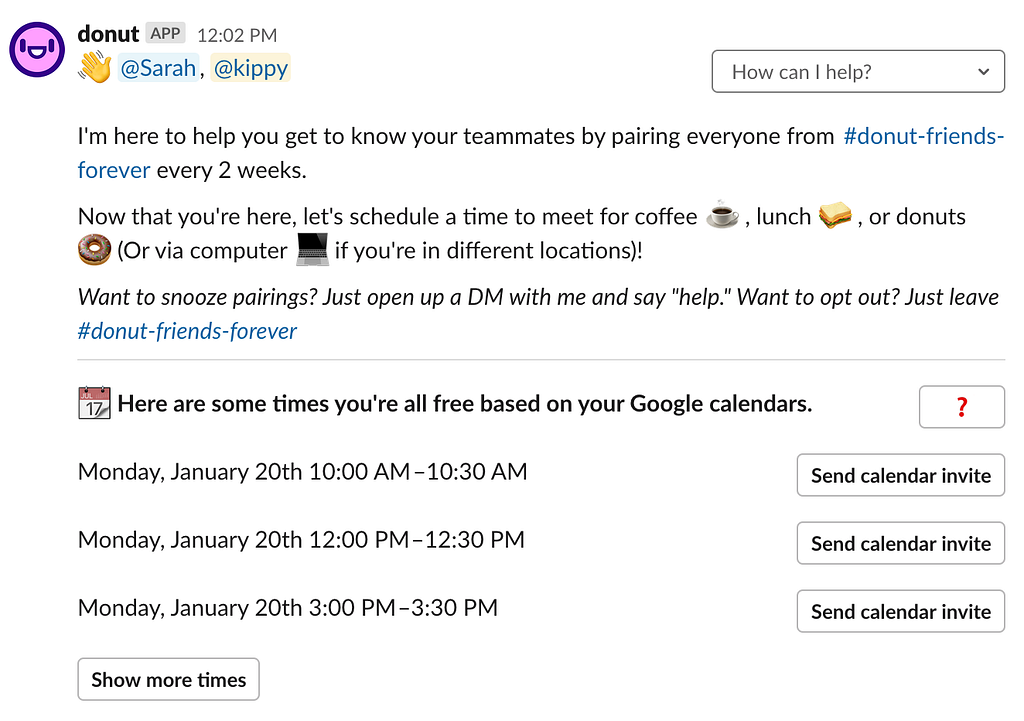Screen dimensions: 1024x721
Task: Click the donut app sender name
Action: [108, 33]
